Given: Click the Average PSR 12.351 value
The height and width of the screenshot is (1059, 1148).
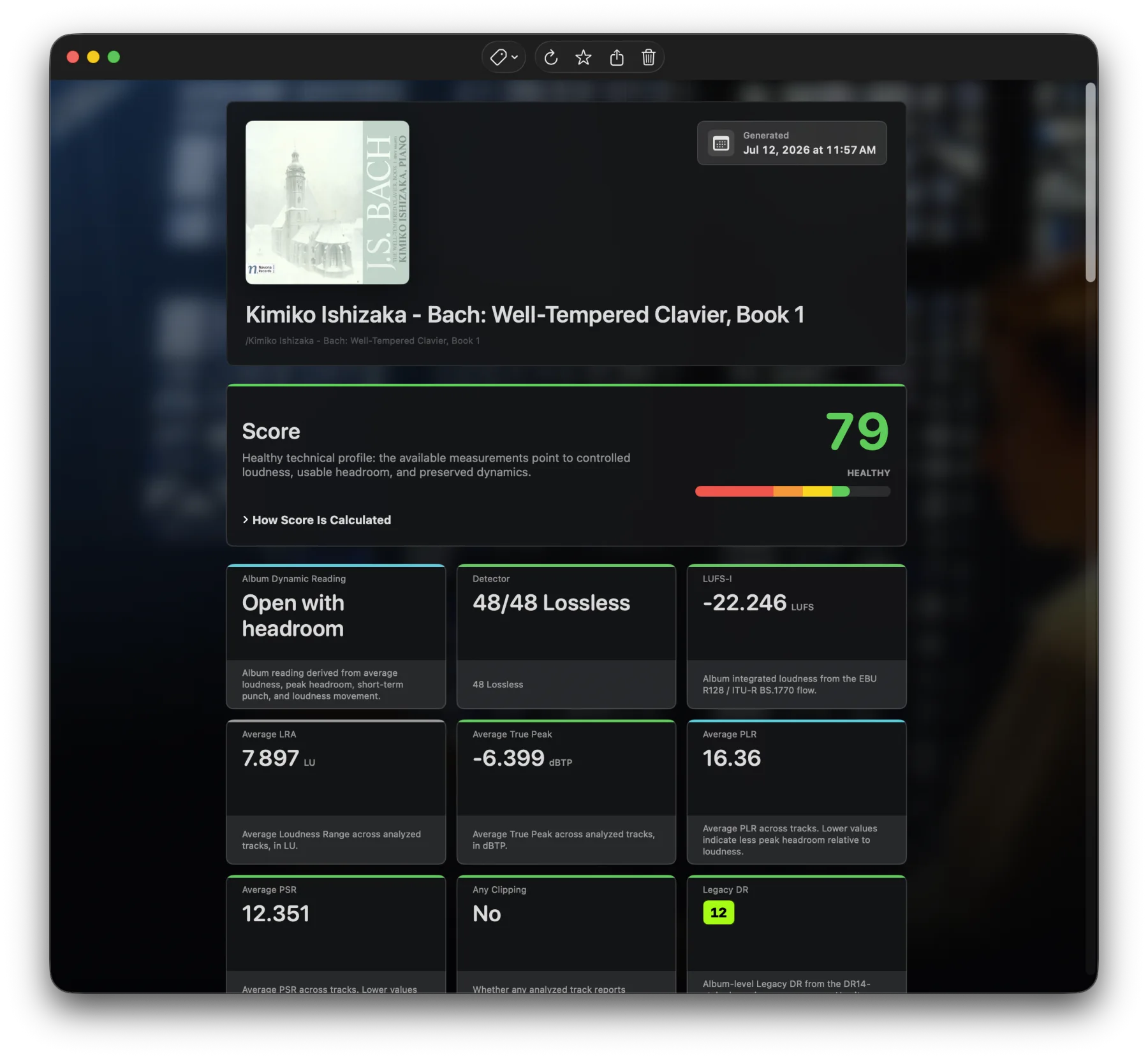Looking at the screenshot, I should coord(276,914).
